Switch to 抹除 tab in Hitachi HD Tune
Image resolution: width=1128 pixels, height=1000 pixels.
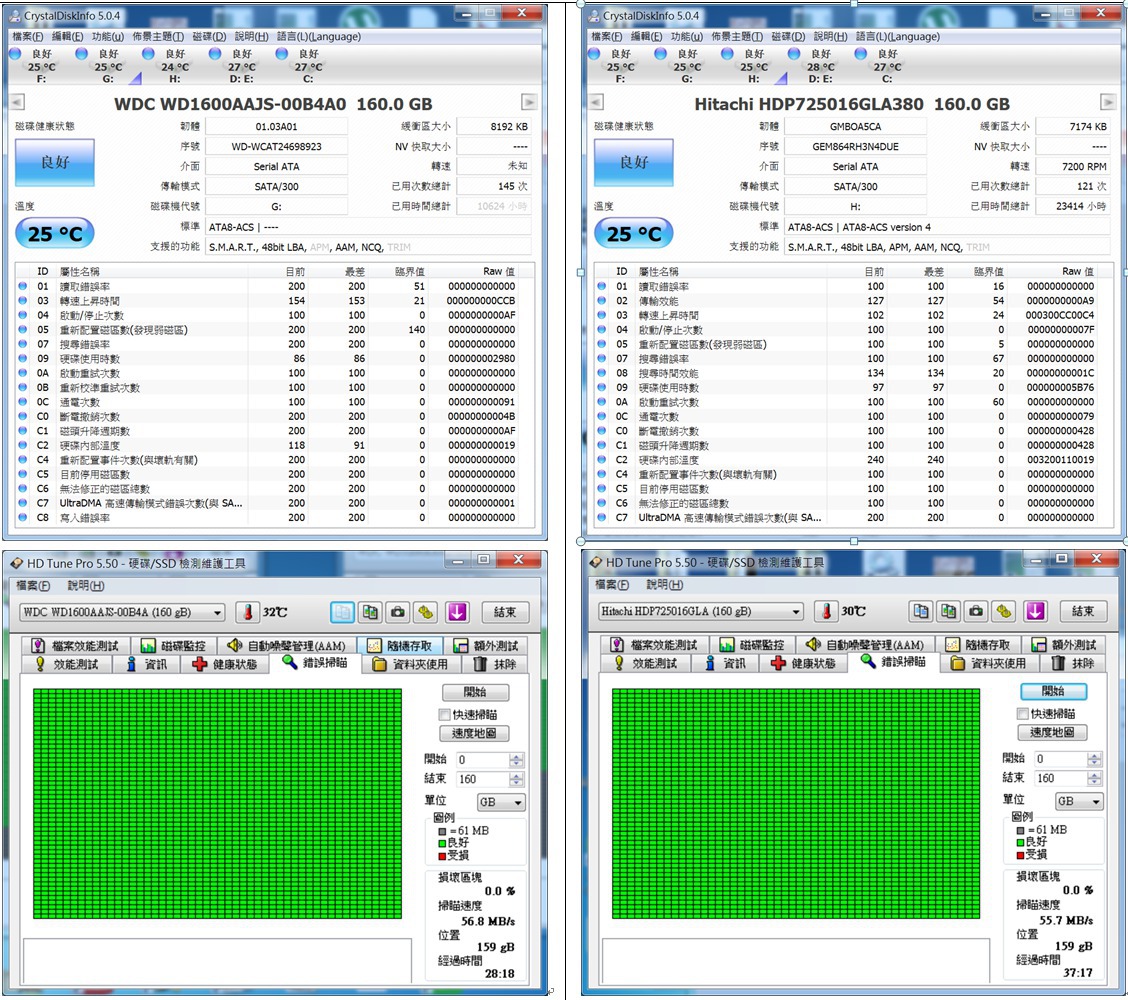tap(1074, 663)
